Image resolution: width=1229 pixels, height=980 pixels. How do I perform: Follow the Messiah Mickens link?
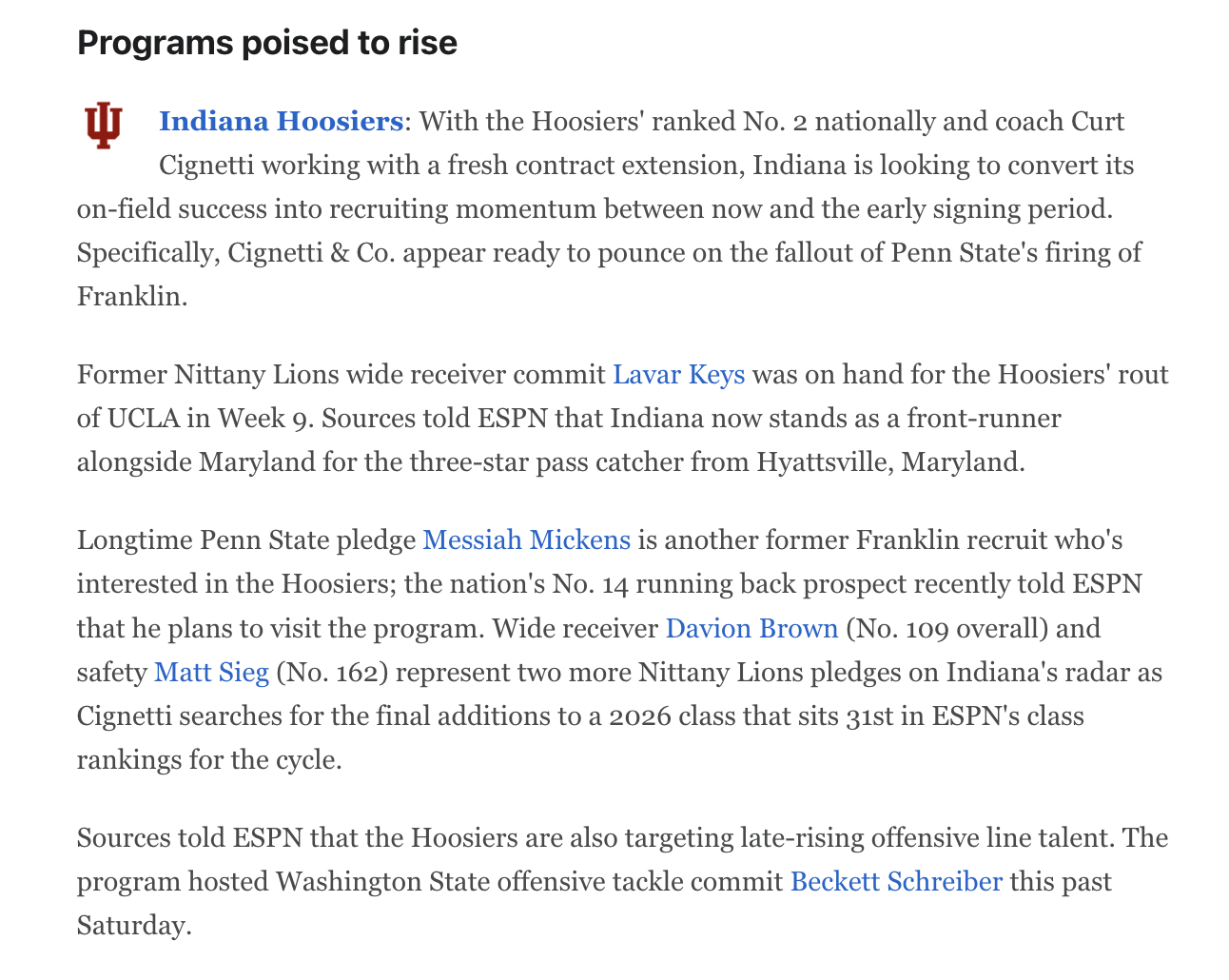(x=526, y=540)
